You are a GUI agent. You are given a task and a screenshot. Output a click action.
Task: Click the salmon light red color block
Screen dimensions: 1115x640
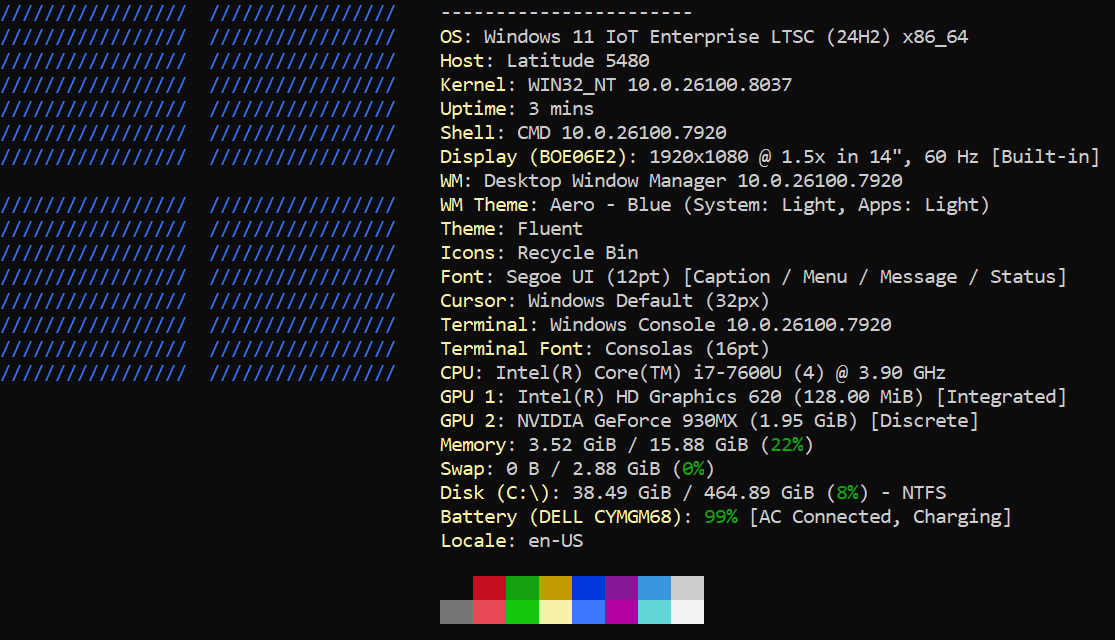489,612
